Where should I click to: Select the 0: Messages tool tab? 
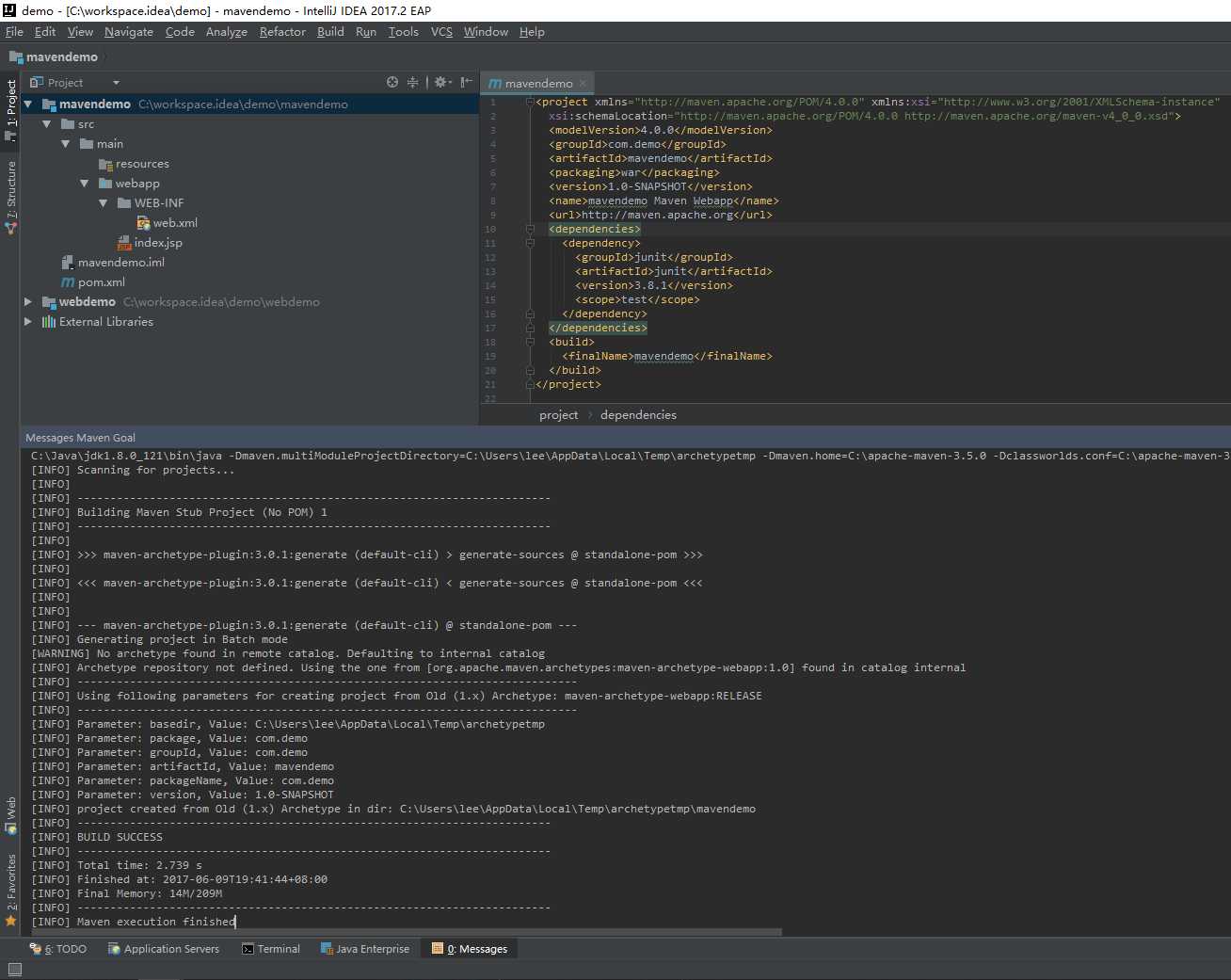(x=470, y=949)
